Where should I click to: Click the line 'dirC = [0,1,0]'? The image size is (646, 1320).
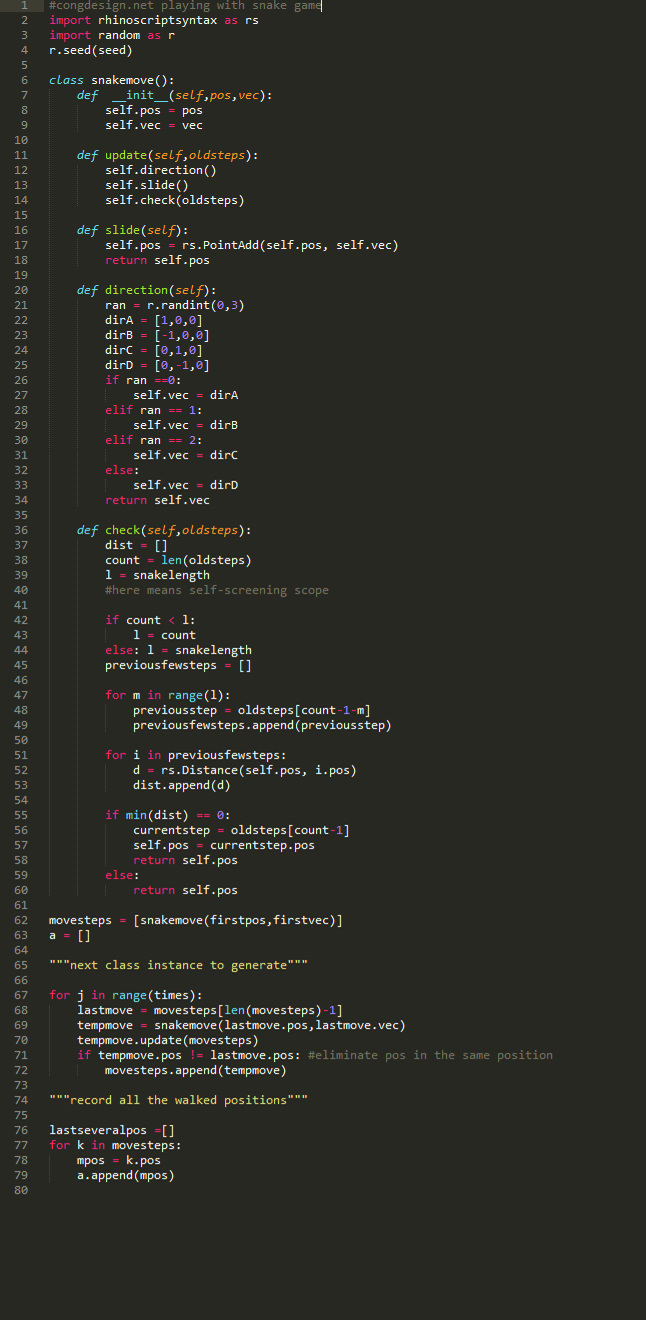154,350
